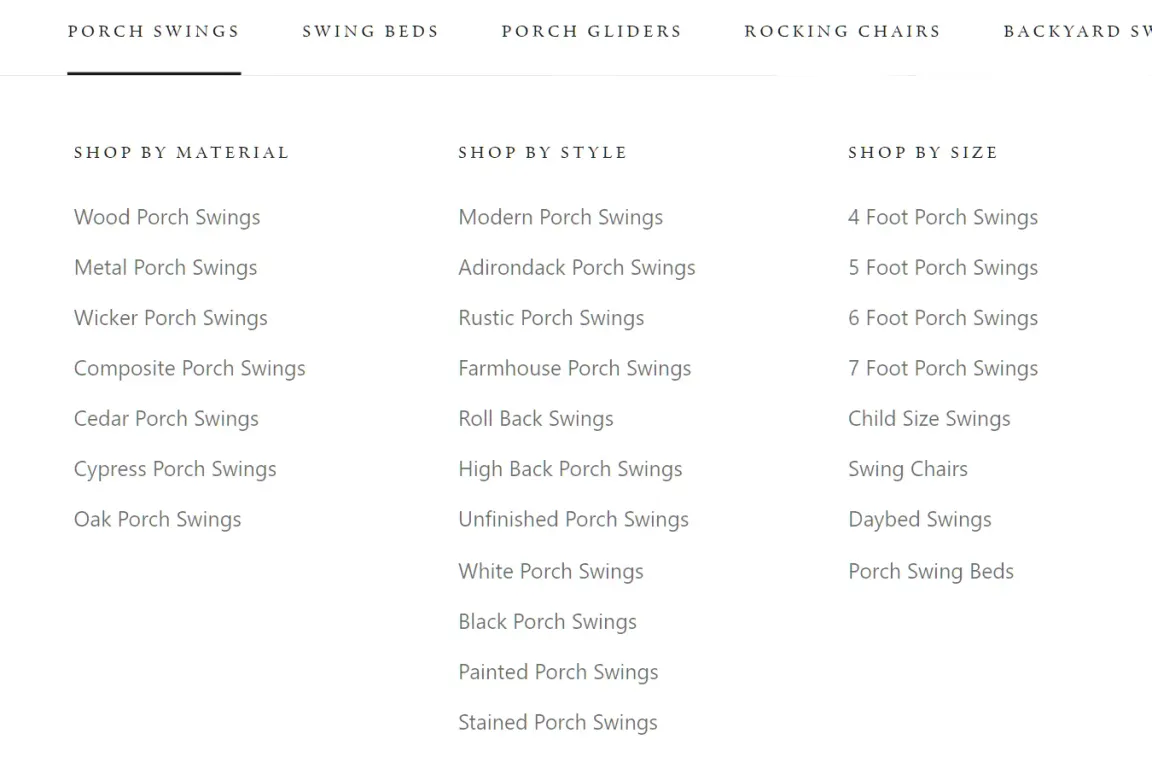1152x768 pixels.
Task: Select Composite Porch Swings
Action: click(x=189, y=368)
